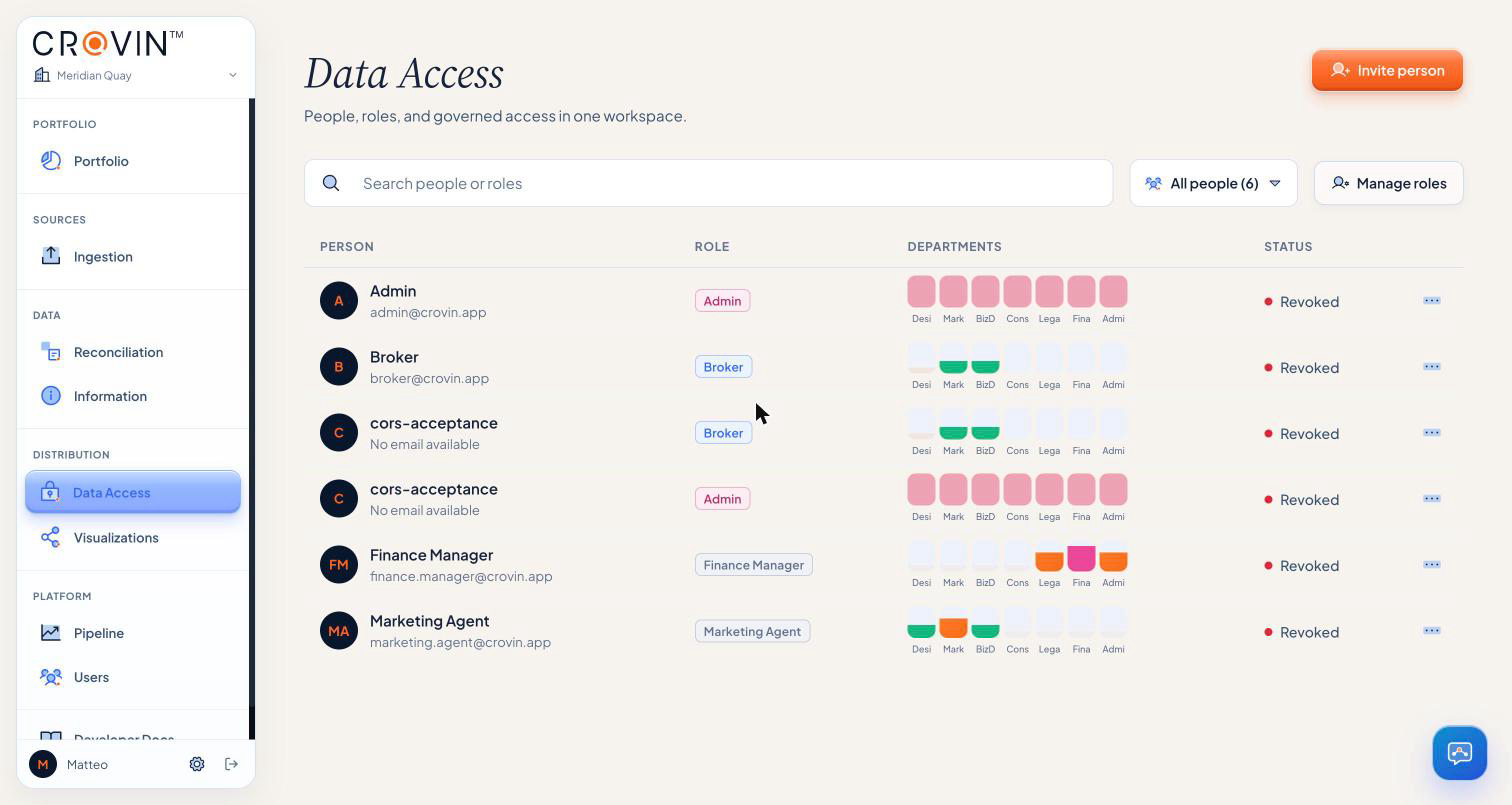This screenshot has width=1512, height=805.
Task: Click Admin's Desi department swatch
Action: pos(921,292)
